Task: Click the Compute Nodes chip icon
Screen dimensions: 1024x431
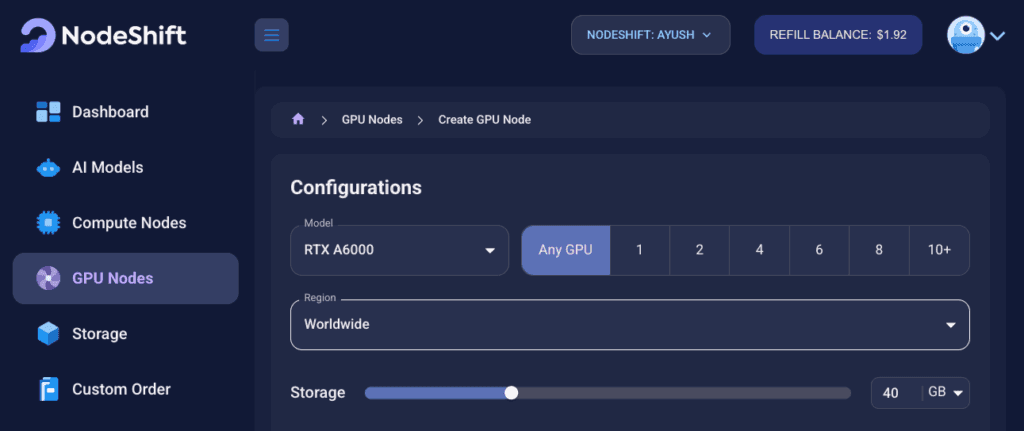Action: (x=48, y=223)
